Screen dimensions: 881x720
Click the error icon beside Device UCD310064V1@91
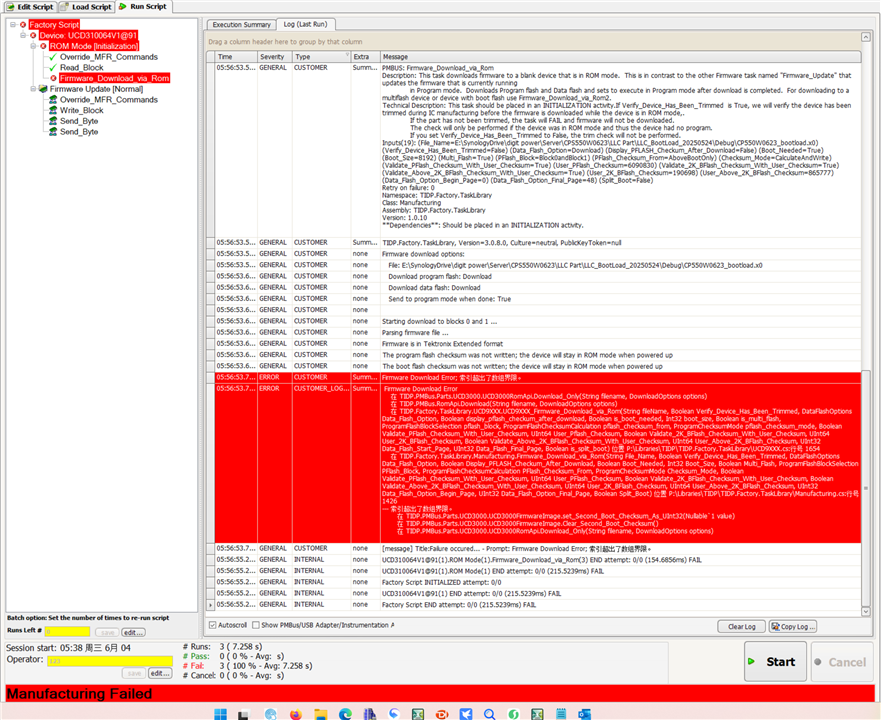(x=33, y=35)
